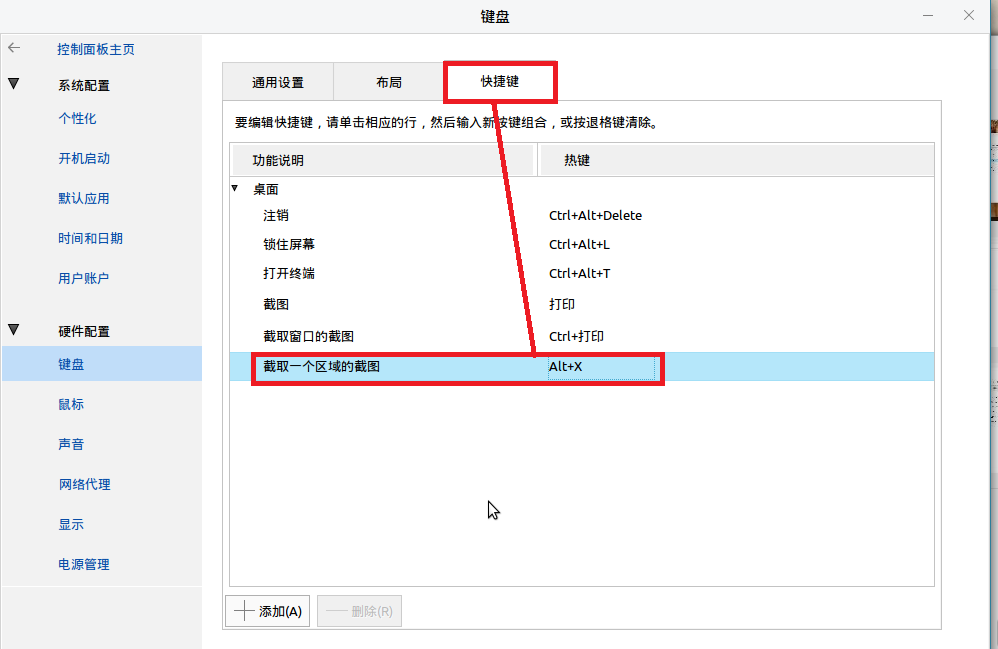
Task: Select the 打开终端 shortcut row
Action: click(x=582, y=274)
